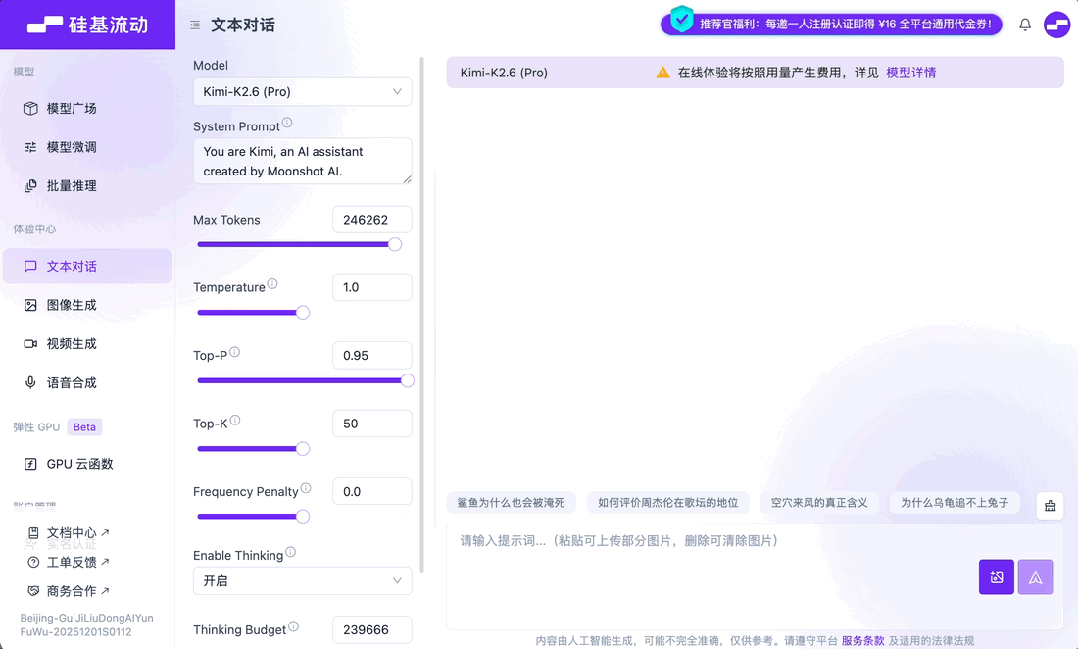Viewport: 1078px width, 649px height.
Task: Click the settings panel vertical scrollbar
Action: click(x=421, y=315)
